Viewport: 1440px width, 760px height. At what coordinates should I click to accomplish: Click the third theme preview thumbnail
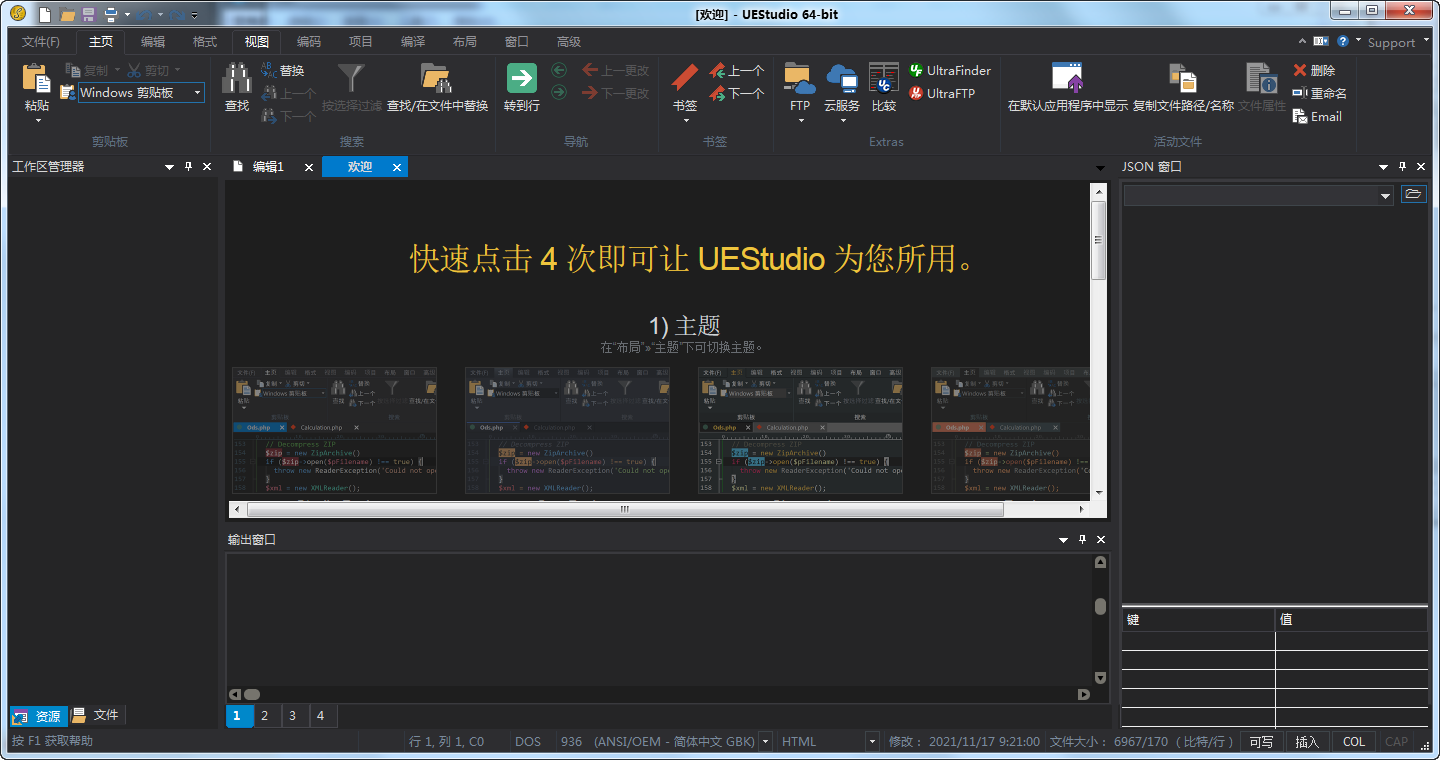coord(800,430)
